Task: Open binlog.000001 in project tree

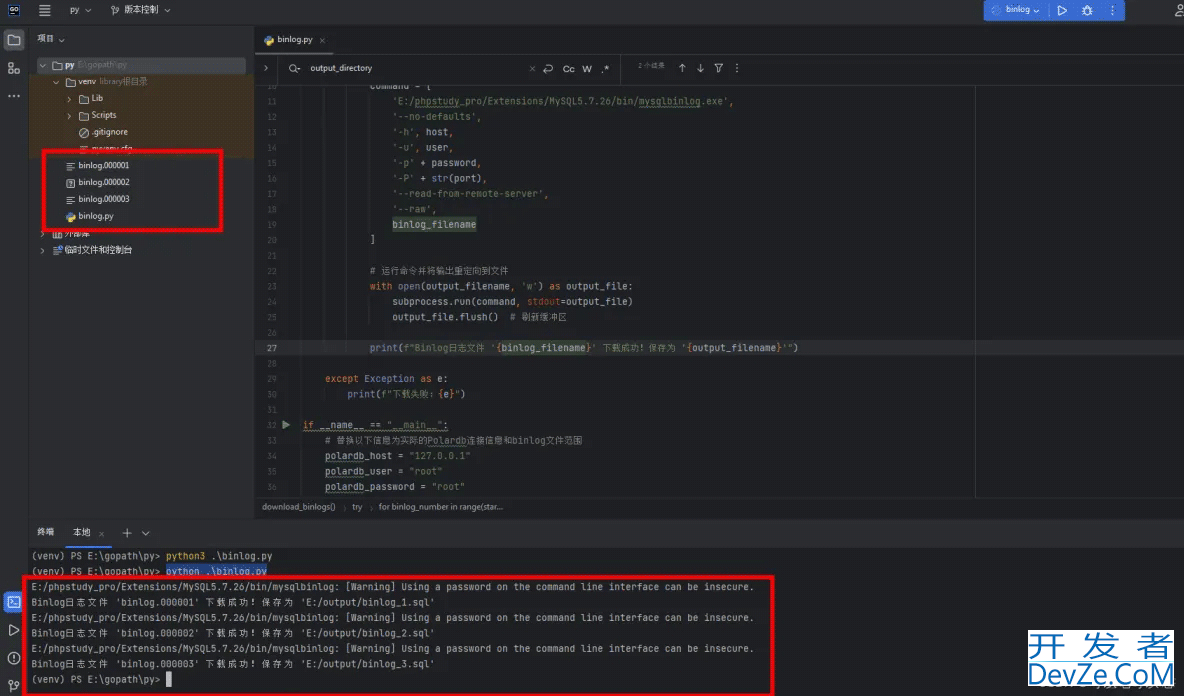Action: 103,165
